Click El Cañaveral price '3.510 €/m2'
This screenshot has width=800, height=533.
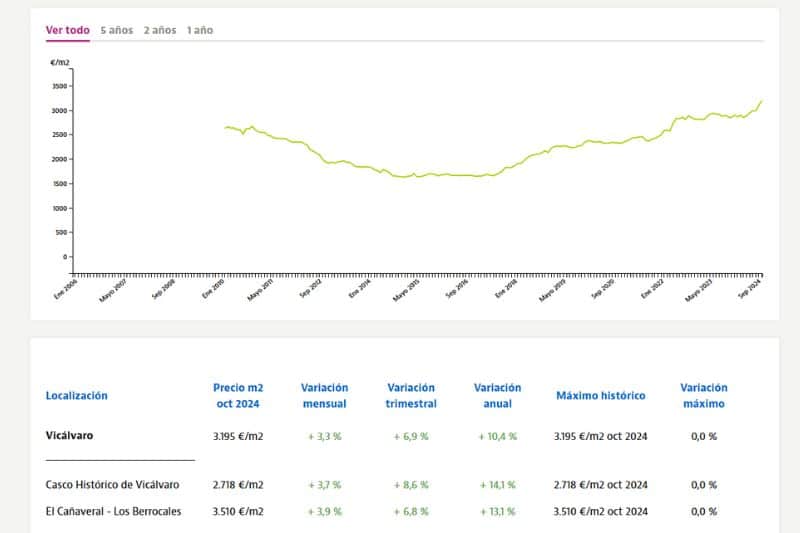coord(238,512)
